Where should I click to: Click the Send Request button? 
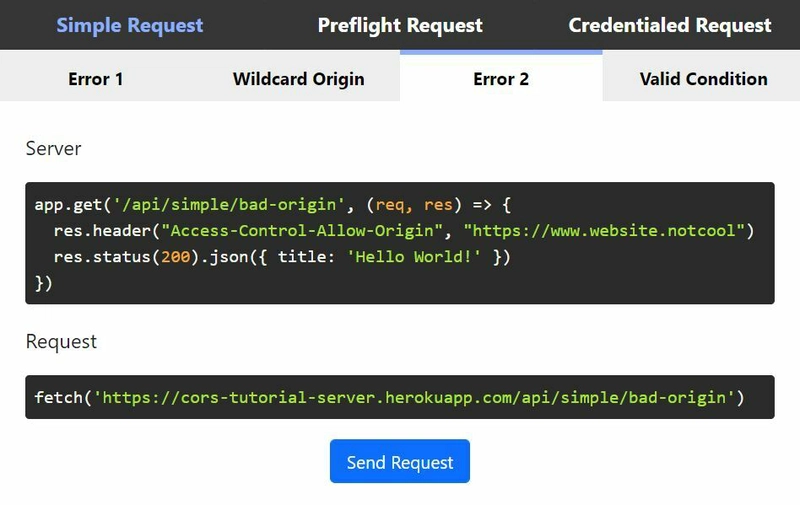tap(400, 461)
